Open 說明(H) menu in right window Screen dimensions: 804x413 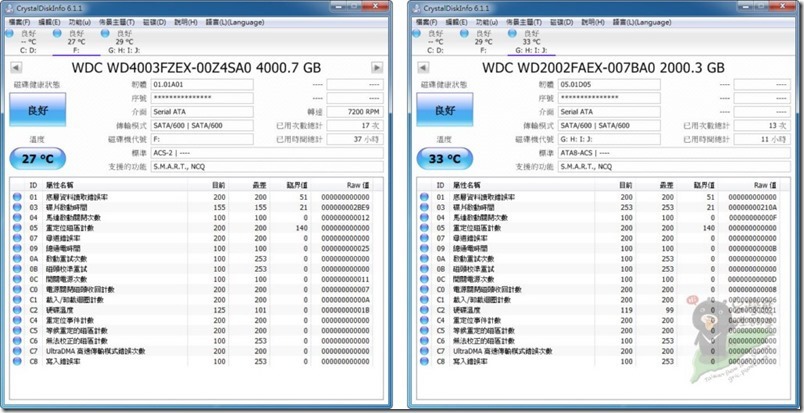point(593,22)
